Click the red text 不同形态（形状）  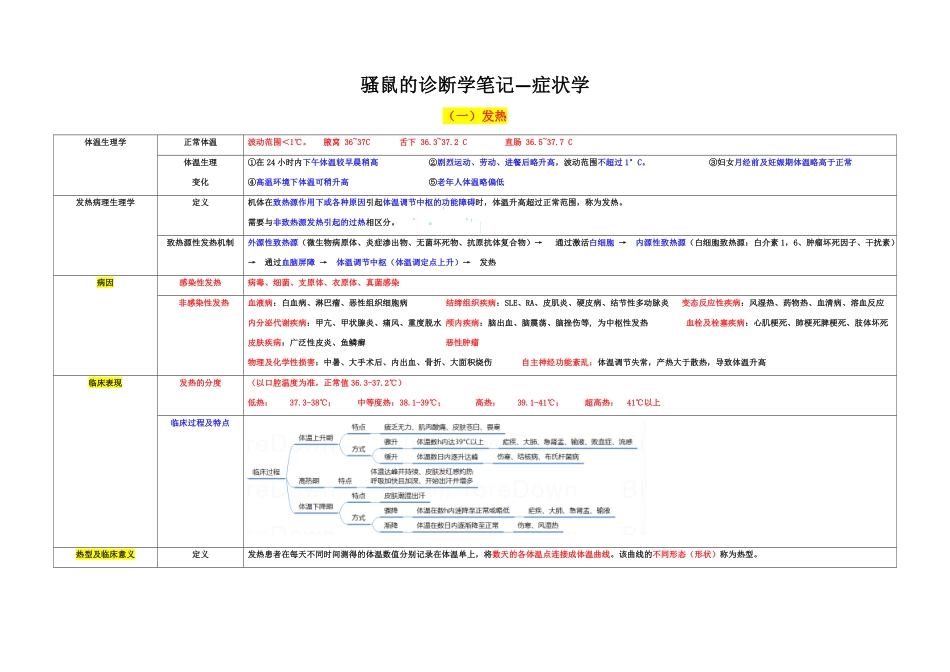683,554
